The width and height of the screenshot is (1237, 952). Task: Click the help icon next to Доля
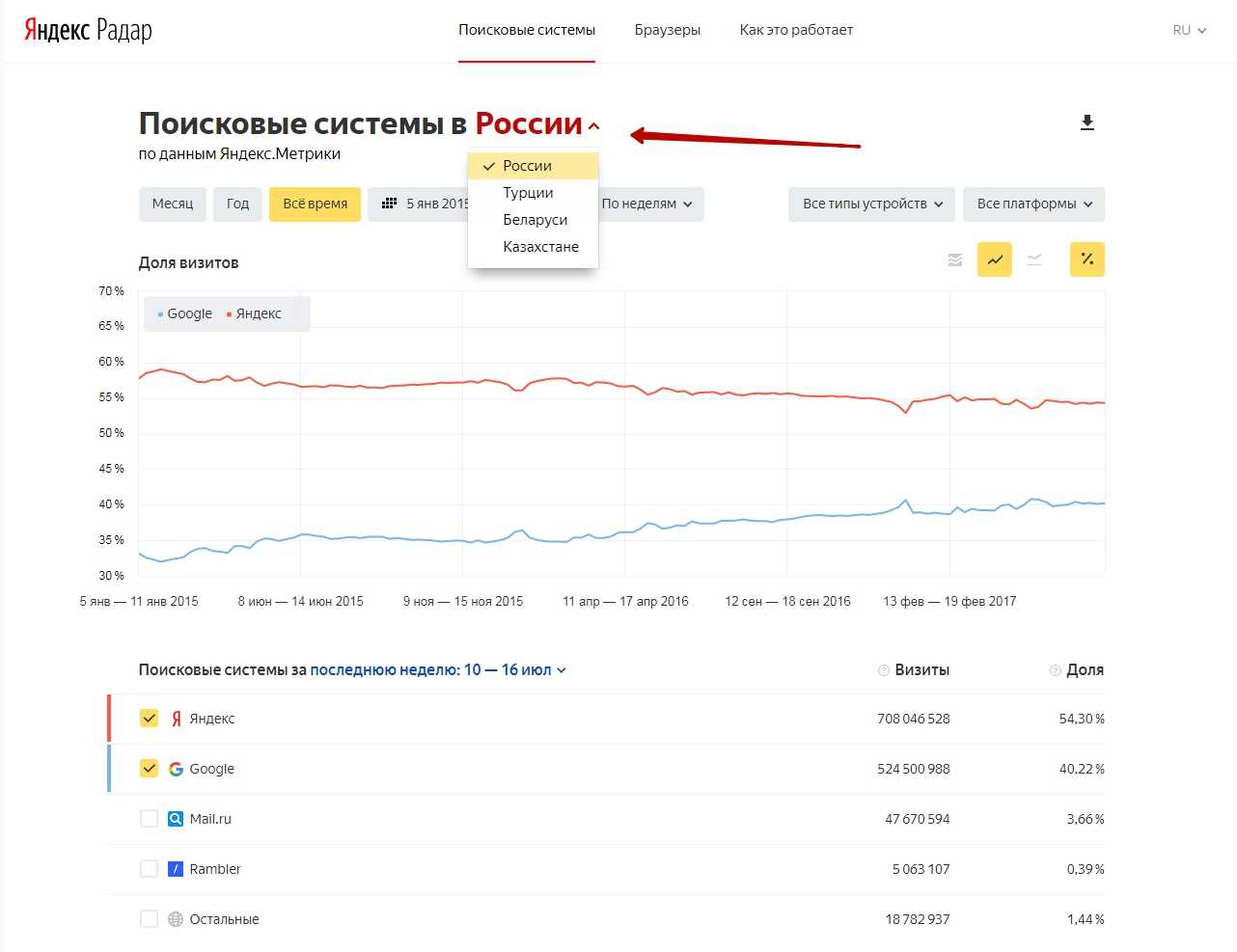[x=1055, y=670]
